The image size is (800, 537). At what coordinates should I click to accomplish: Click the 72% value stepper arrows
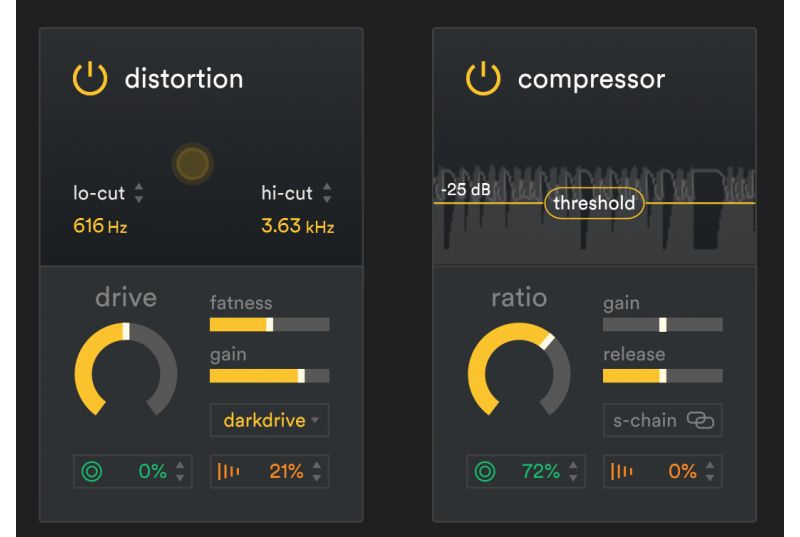click(x=573, y=471)
